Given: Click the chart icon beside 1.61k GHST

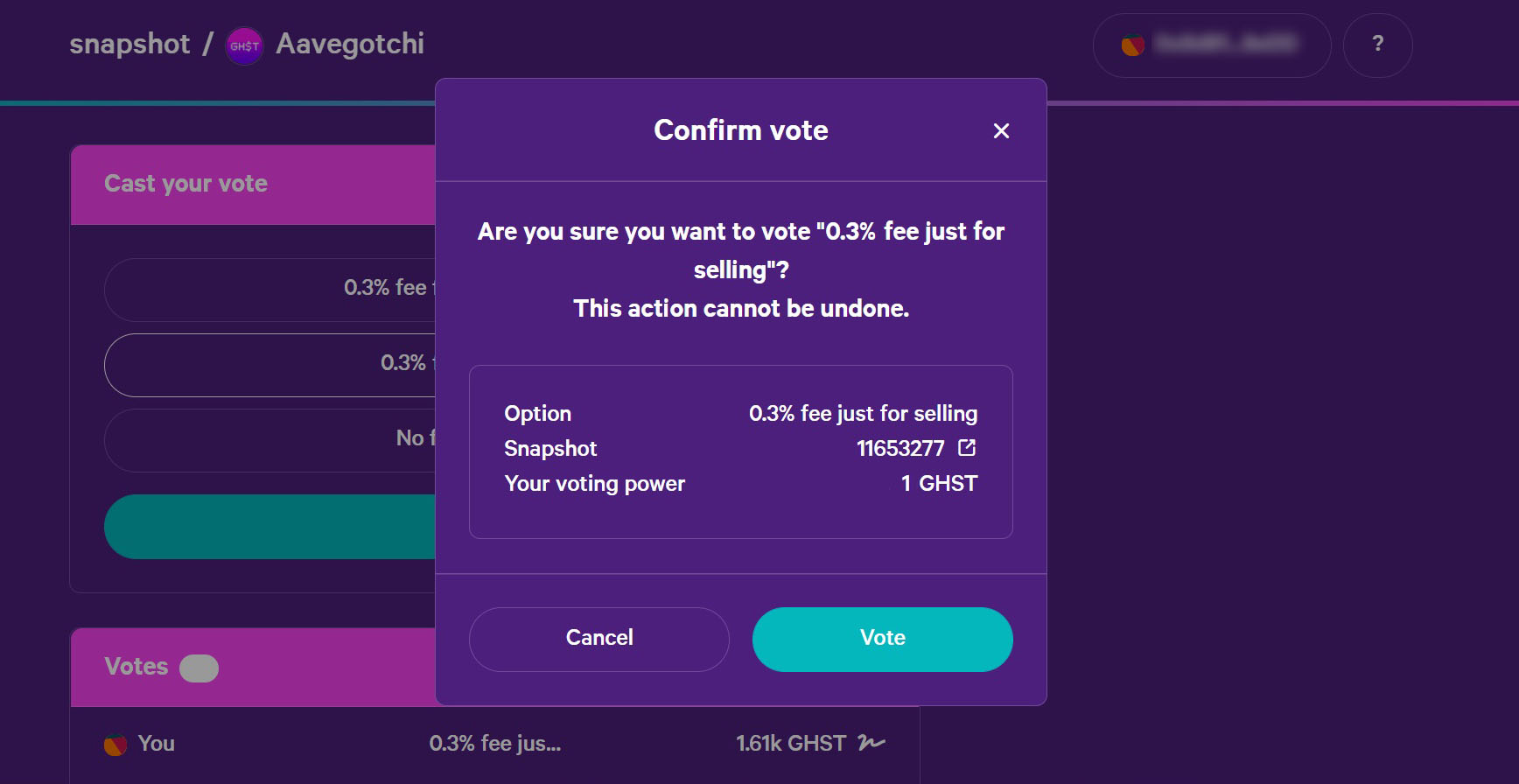Looking at the screenshot, I should pos(871,743).
